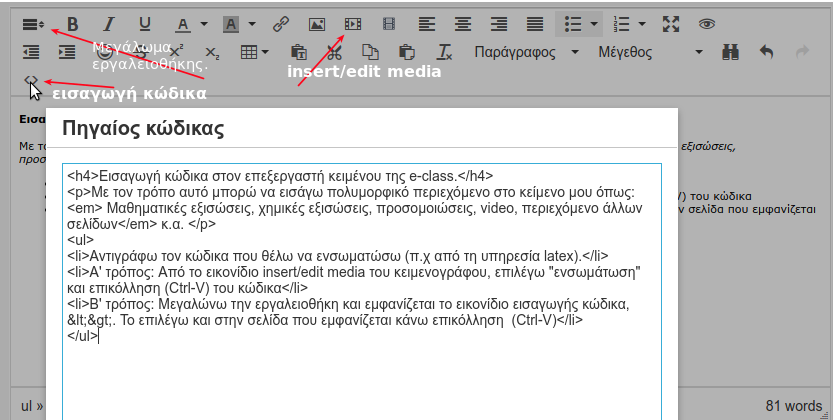
Task: Undo the last action
Action: pyautogui.click(x=766, y=52)
